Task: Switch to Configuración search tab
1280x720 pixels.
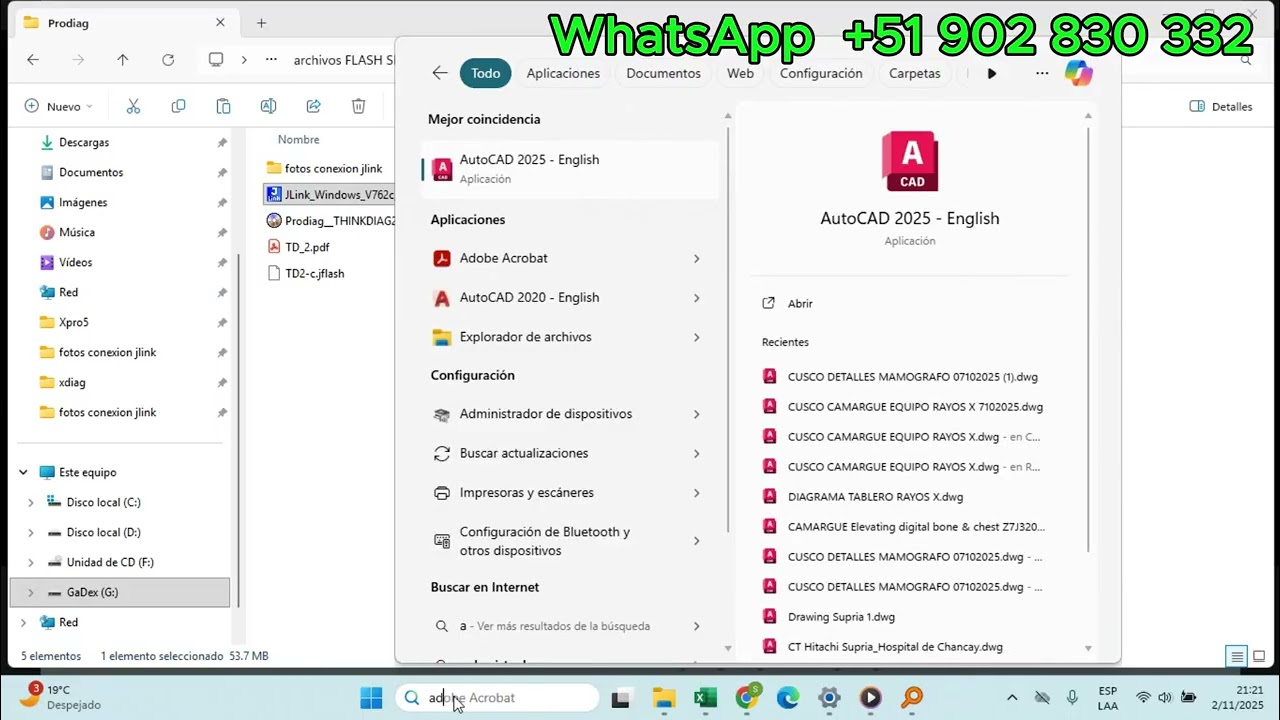Action: tap(821, 73)
